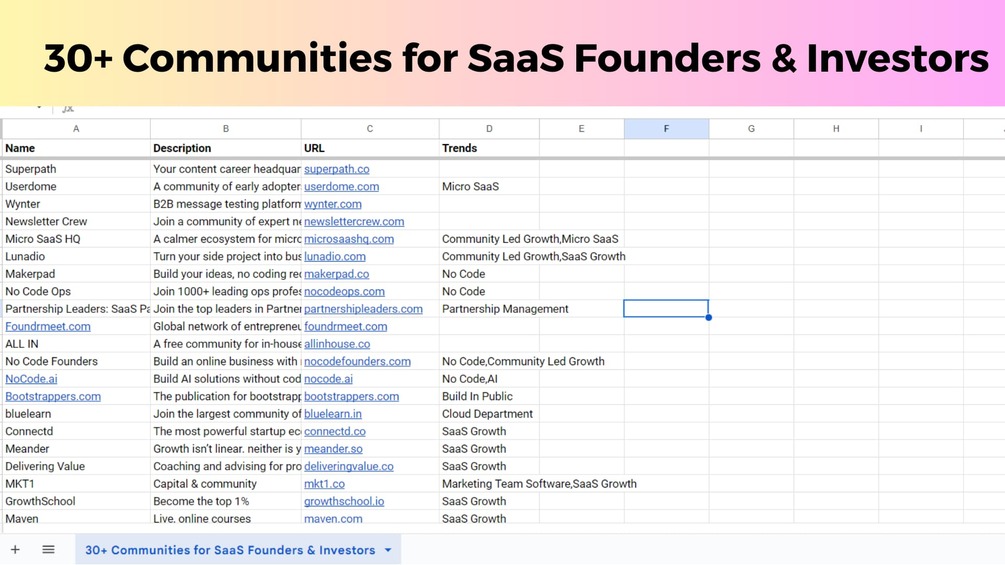Select the Cloud Department trends cell

pos(489,414)
